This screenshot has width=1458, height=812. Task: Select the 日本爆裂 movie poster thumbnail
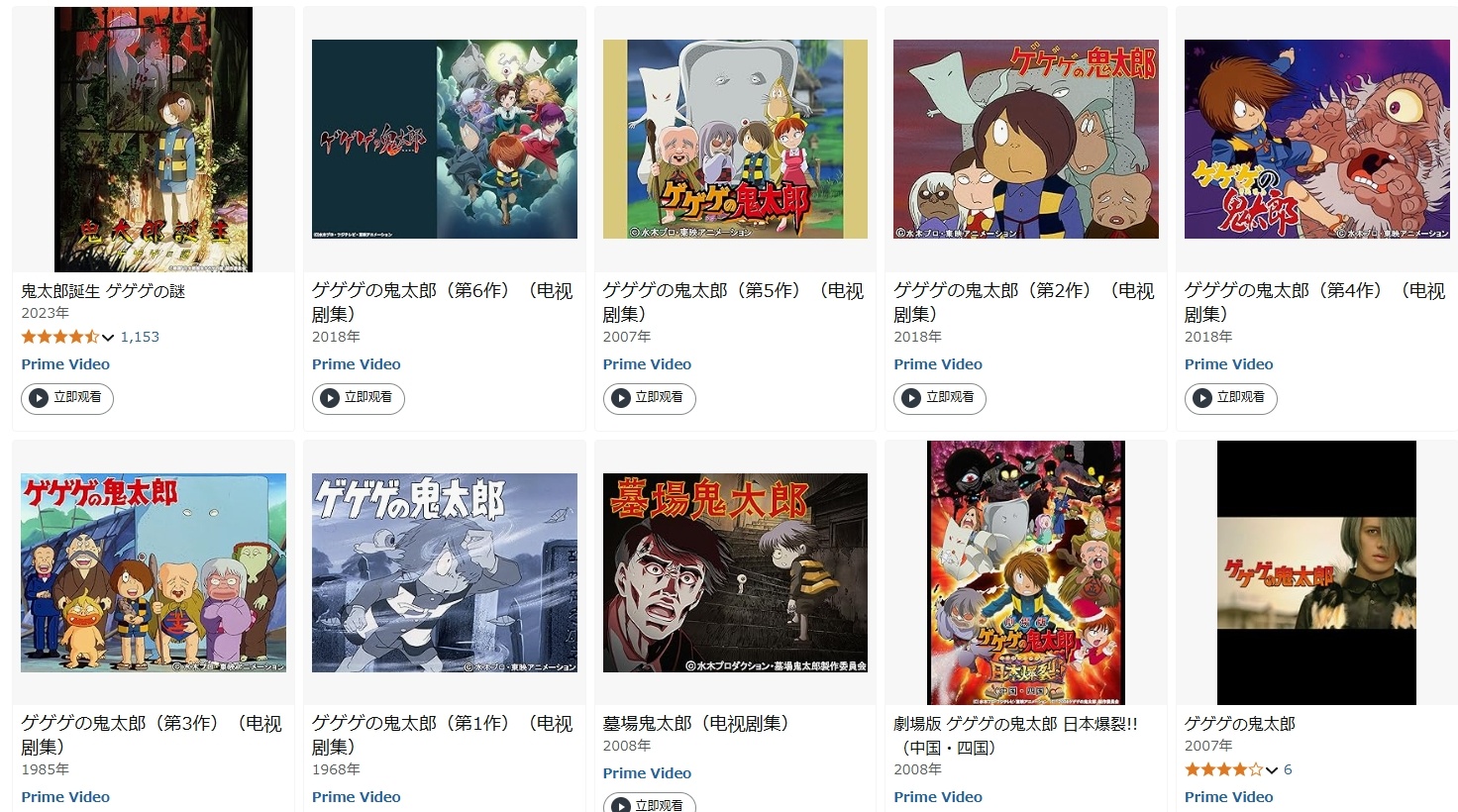click(1026, 572)
